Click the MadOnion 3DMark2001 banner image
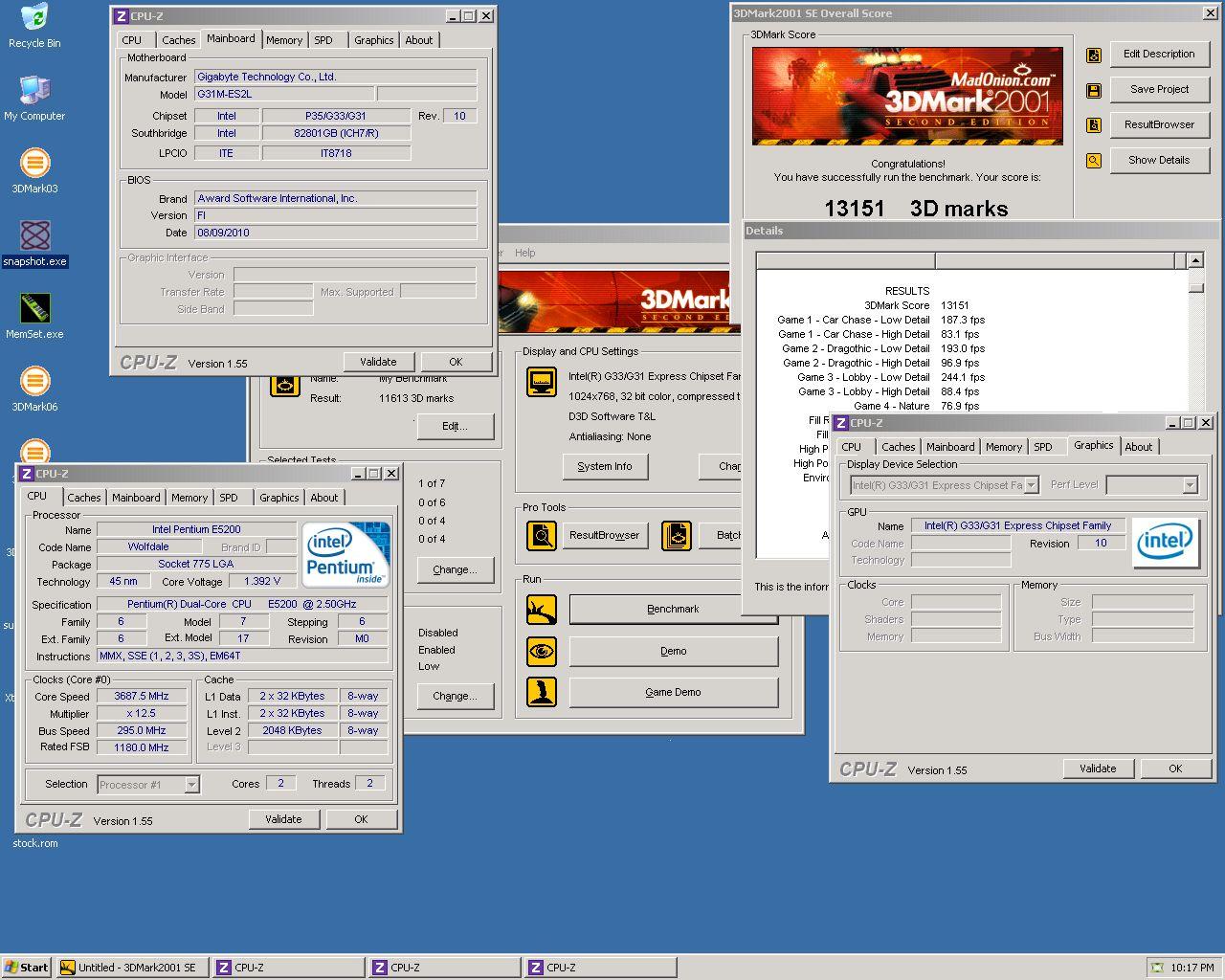 pos(907,97)
